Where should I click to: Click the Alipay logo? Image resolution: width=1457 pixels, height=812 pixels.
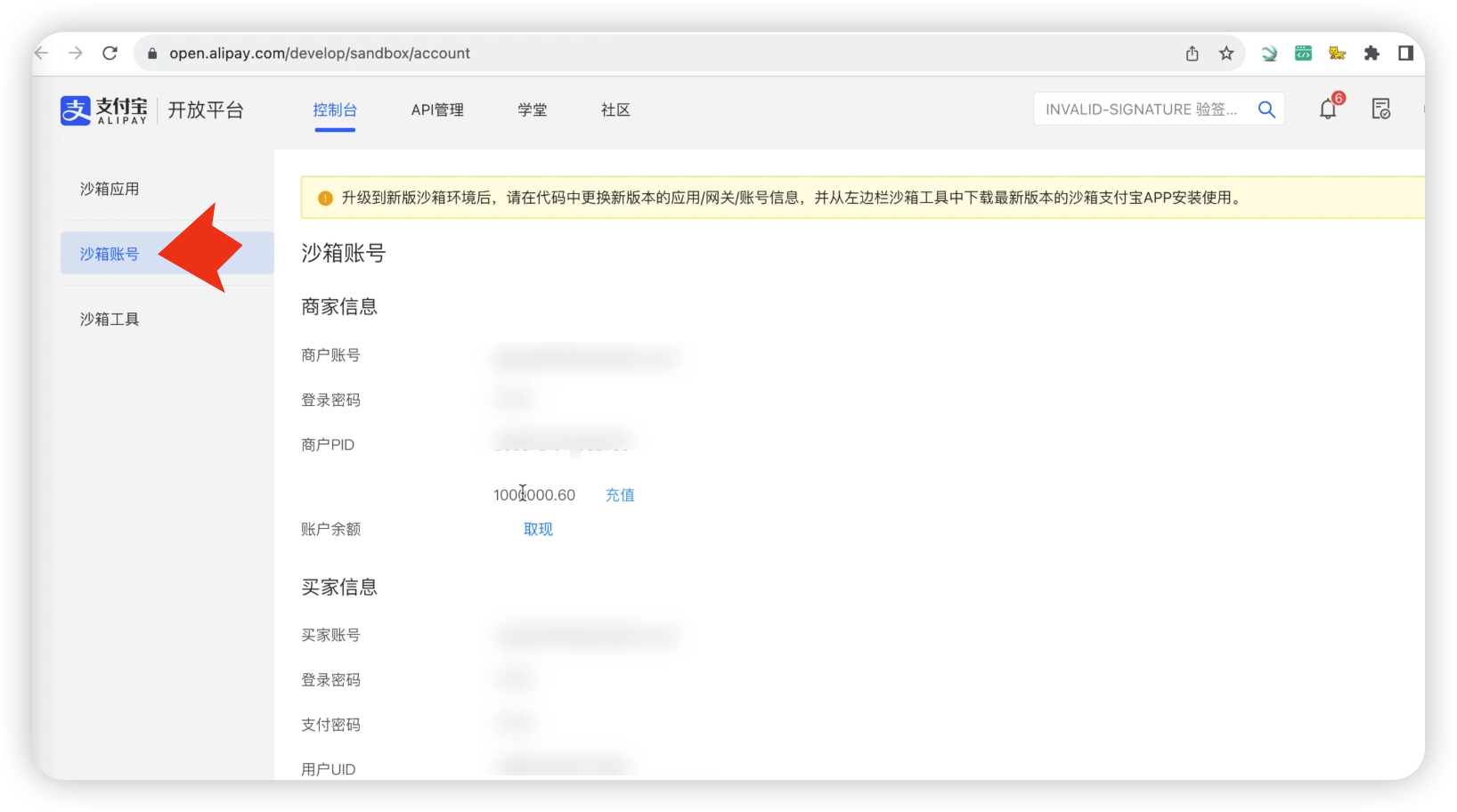coord(103,110)
